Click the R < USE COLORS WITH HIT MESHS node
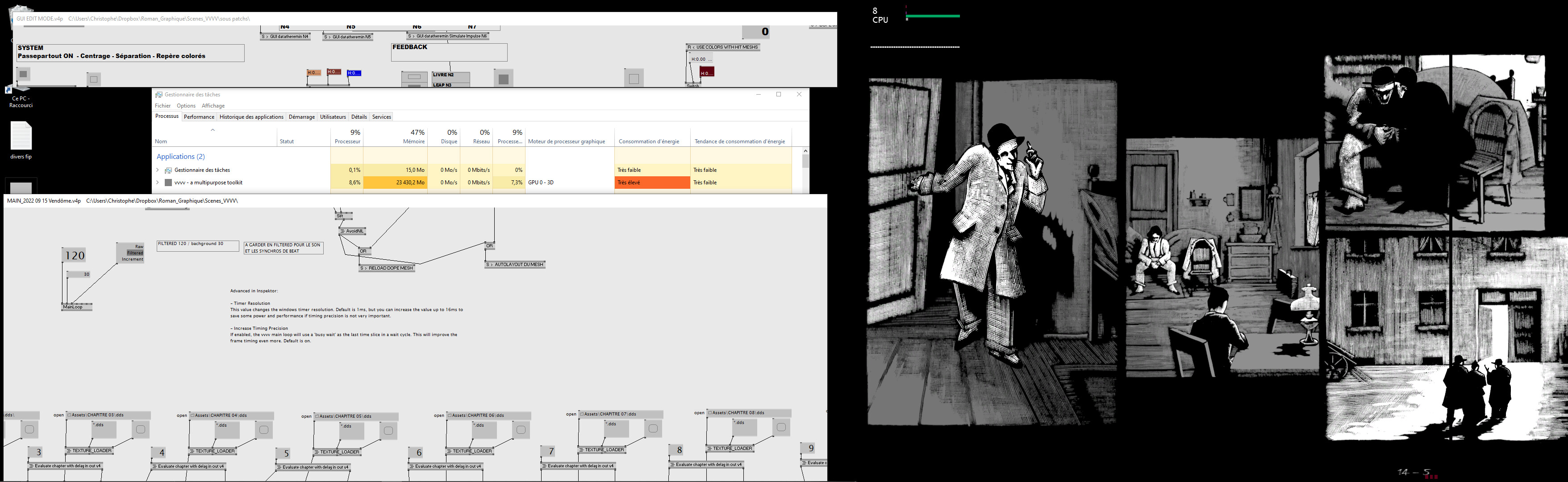The height and width of the screenshot is (482, 1568). (x=723, y=47)
